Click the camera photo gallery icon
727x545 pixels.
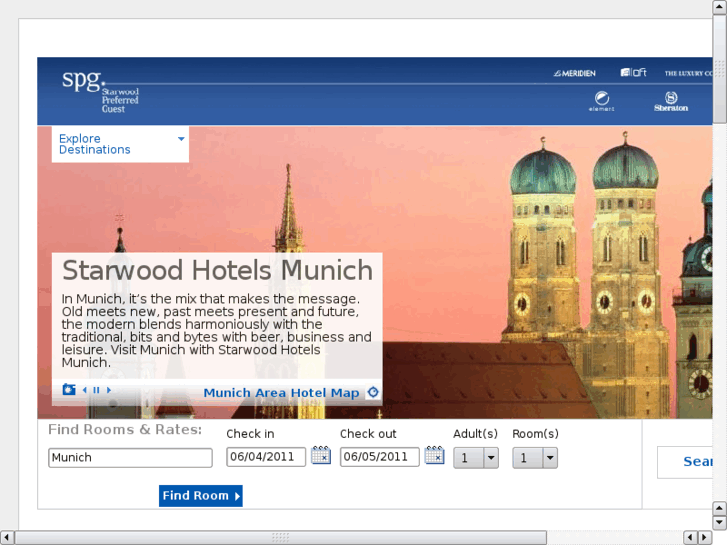pyautogui.click(x=69, y=390)
